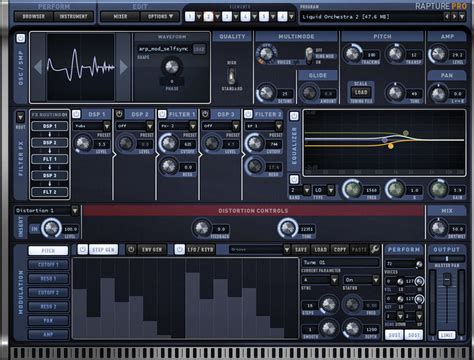The image size is (474, 360).
Task: Click the Mix Dry/Wet knob
Action: 438,228
